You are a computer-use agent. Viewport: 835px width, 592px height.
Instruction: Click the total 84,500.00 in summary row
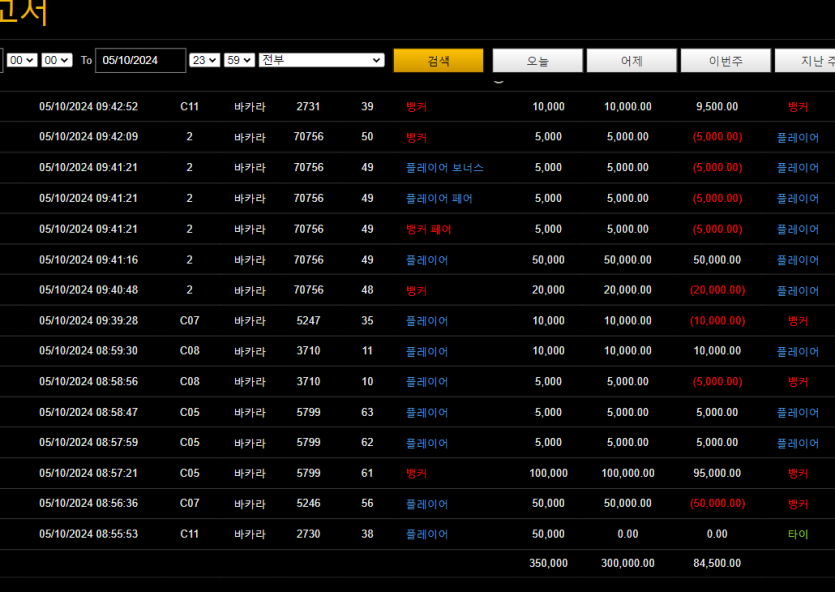(717, 563)
